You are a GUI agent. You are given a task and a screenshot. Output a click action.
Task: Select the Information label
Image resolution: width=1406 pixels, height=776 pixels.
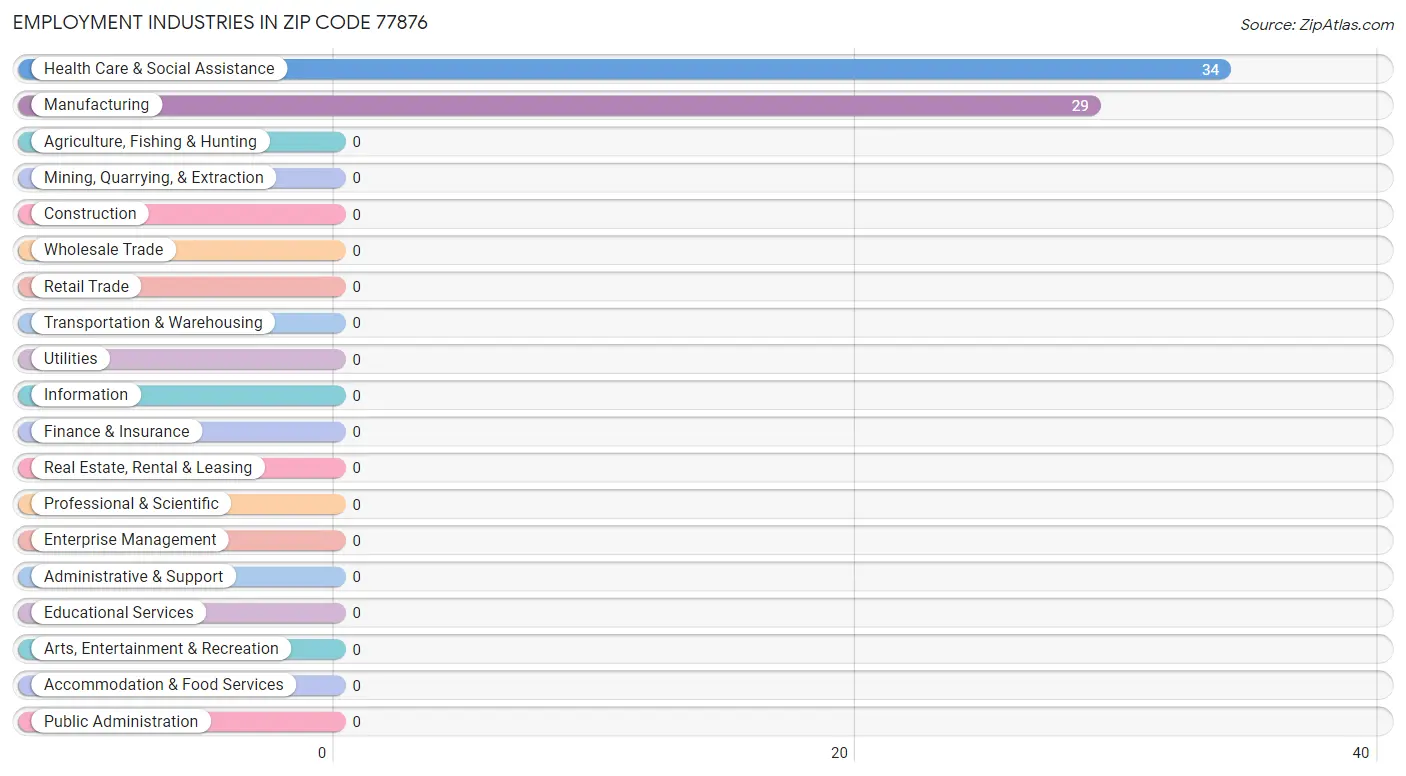pos(86,395)
